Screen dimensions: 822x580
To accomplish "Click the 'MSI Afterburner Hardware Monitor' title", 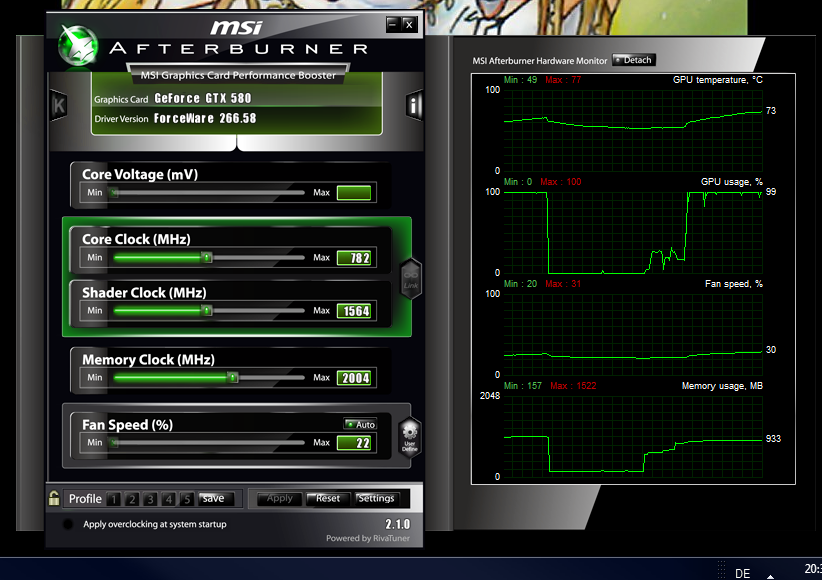I will [539, 61].
